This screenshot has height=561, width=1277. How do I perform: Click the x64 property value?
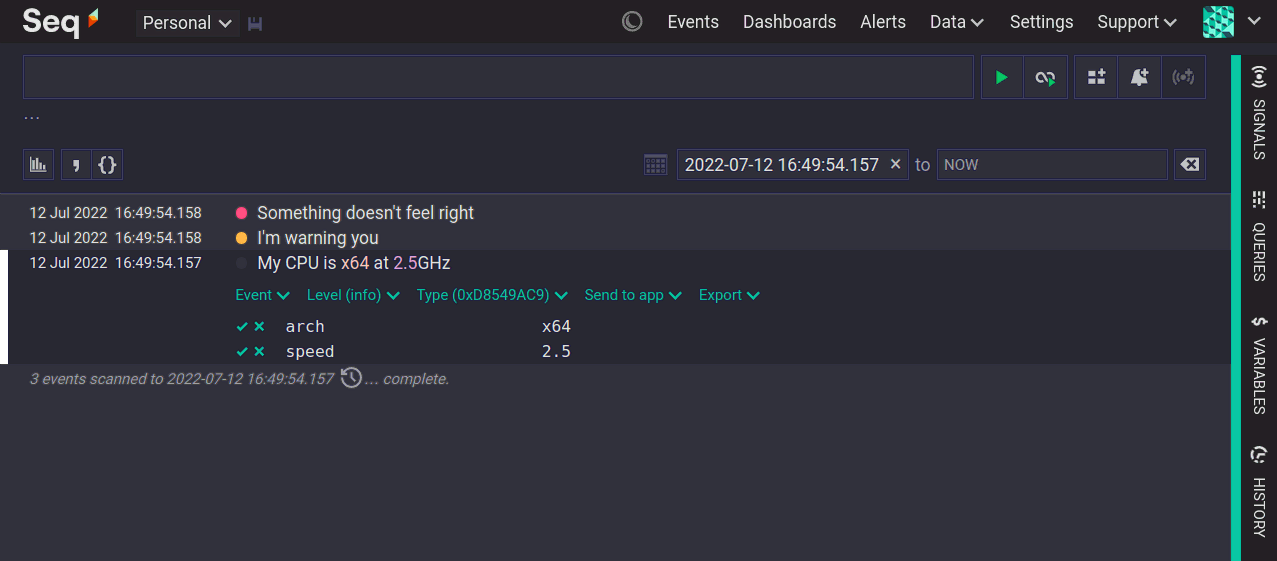[556, 326]
